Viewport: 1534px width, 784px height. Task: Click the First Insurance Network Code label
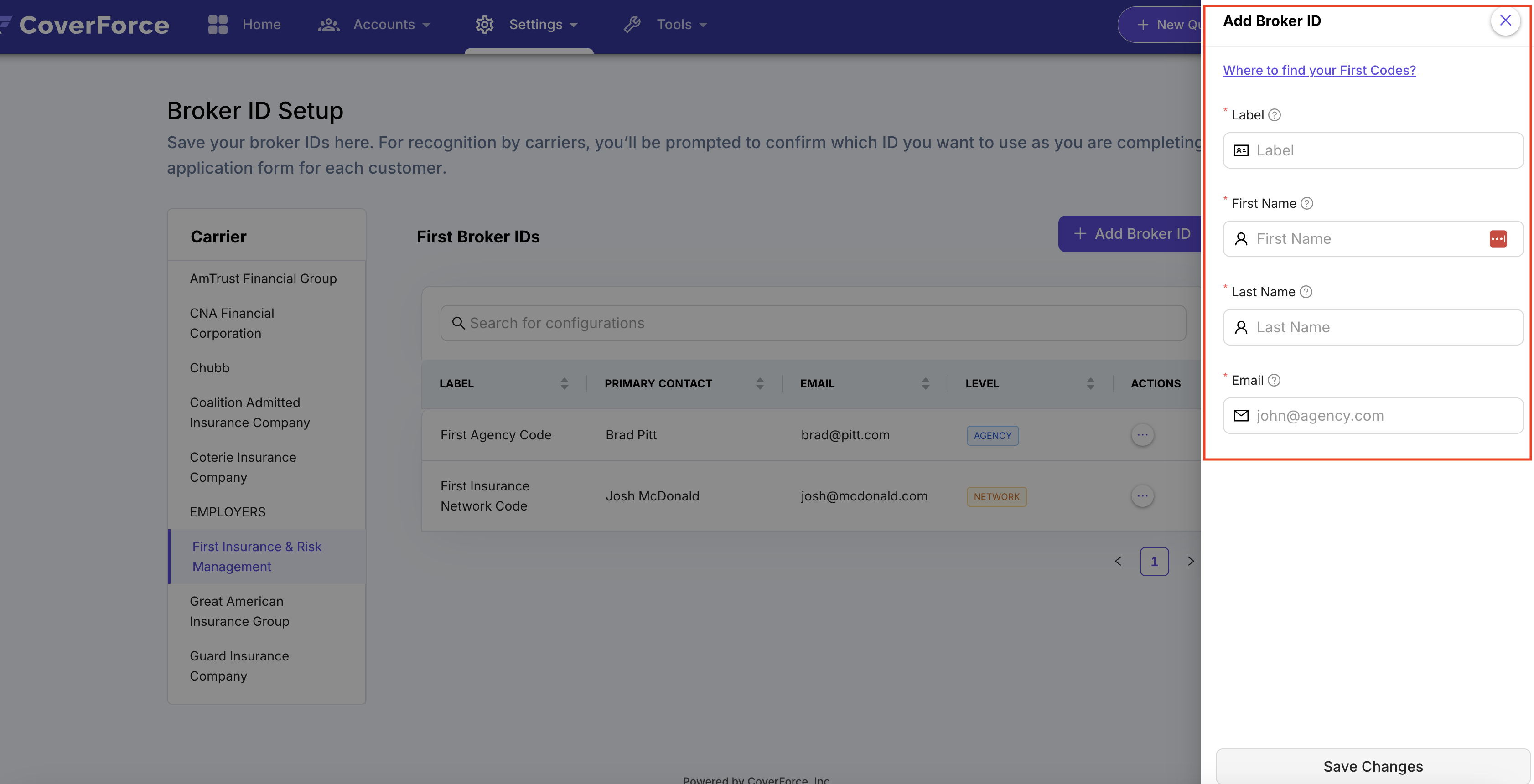pos(485,496)
